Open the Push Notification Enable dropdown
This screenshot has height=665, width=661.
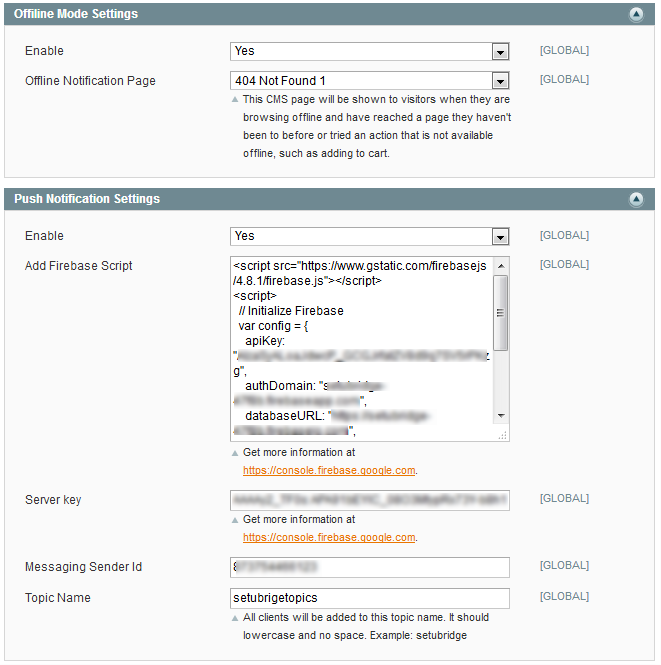(370, 237)
